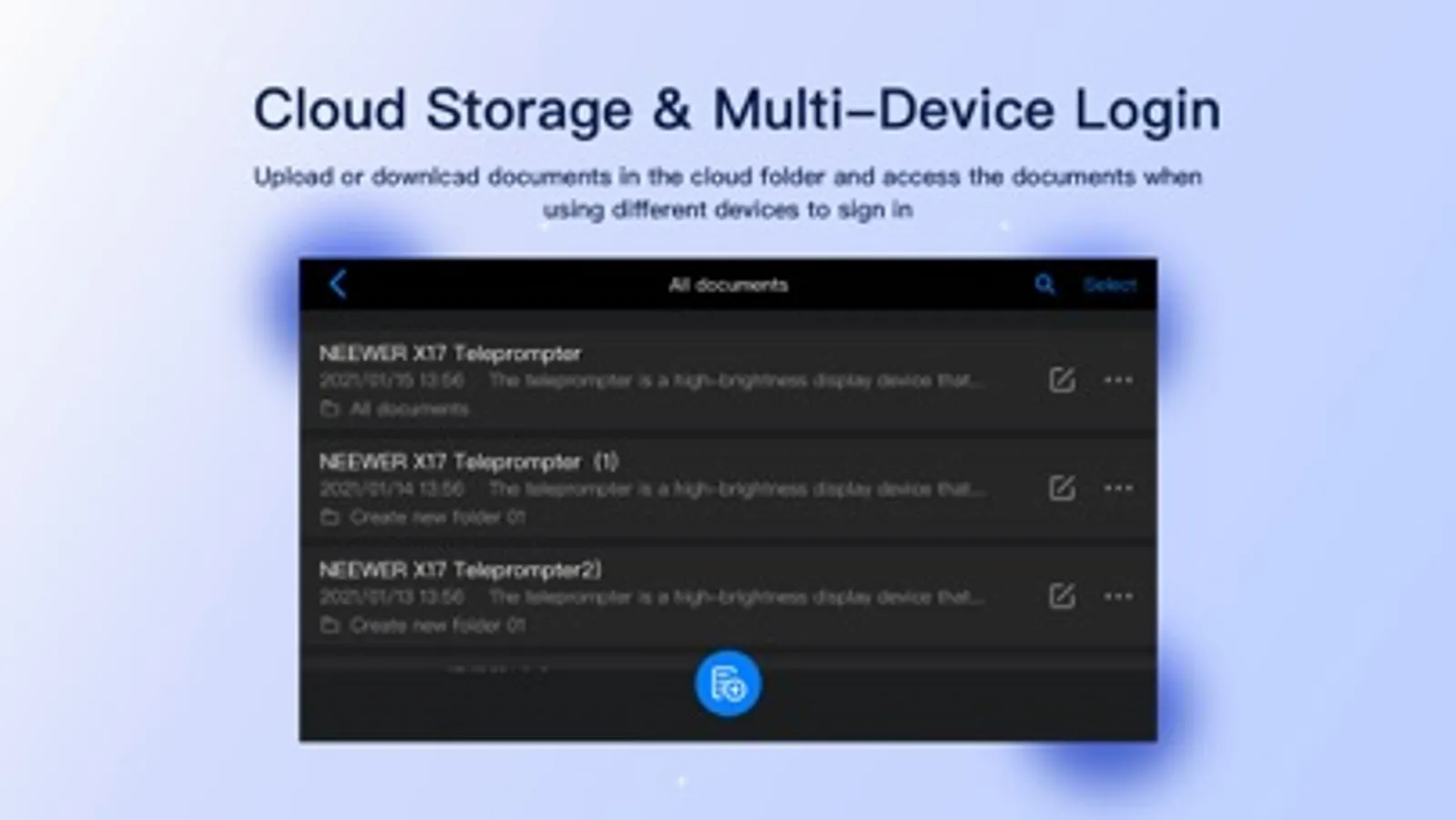Screen dimensions: 1456x820
Task: Edit the first NEEWER X17 Teleprompter document
Action: [1062, 380]
